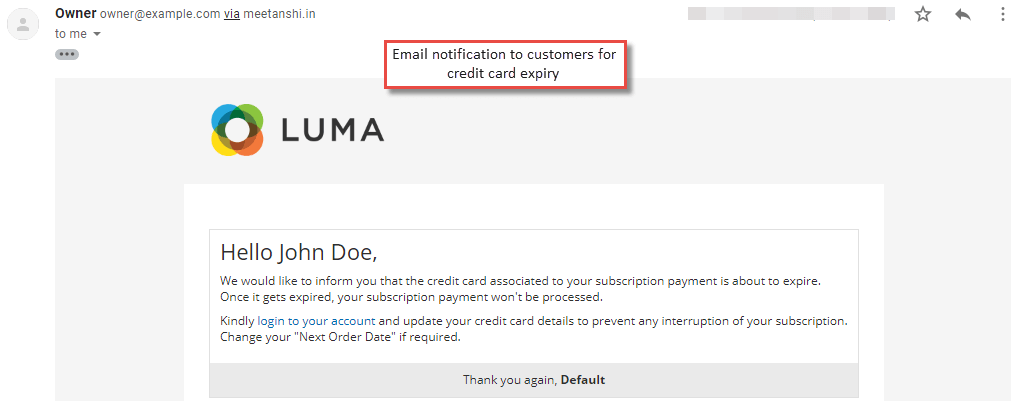Click the "Owner" sender name
1011x401 pixels.
[x=76, y=14]
